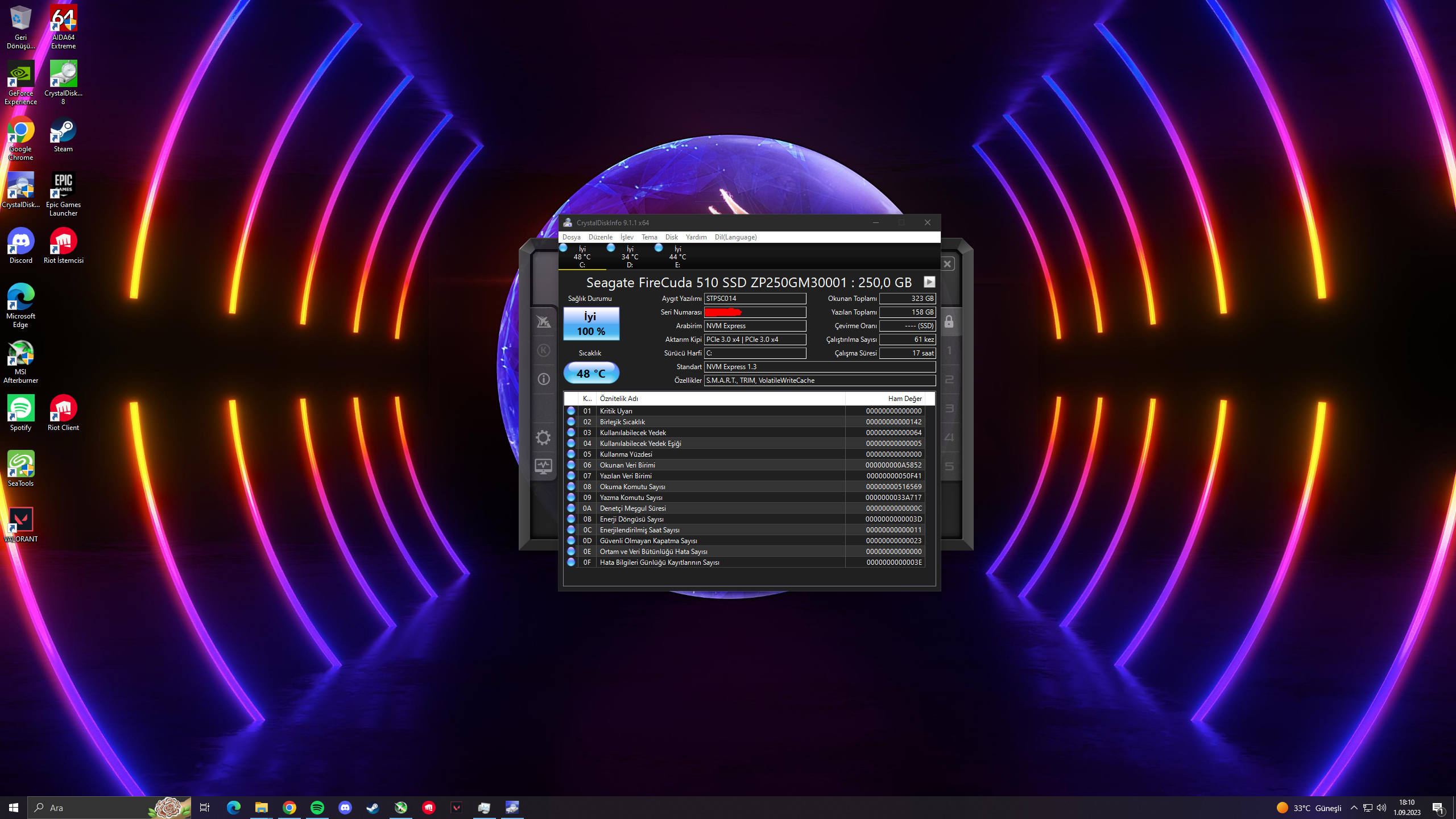This screenshot has height=819, width=1456.
Task: Open the volume control in system tray
Action: 1381,808
